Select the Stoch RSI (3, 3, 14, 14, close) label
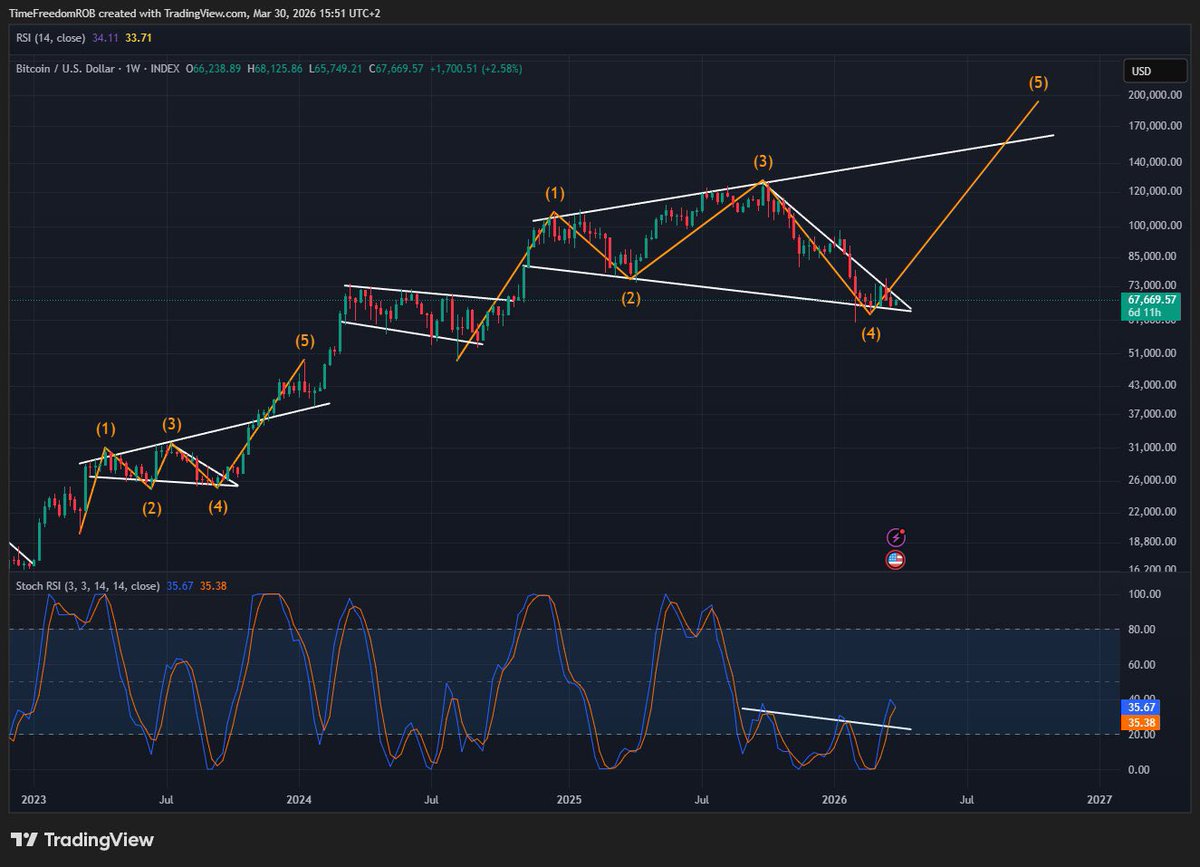 86,586
